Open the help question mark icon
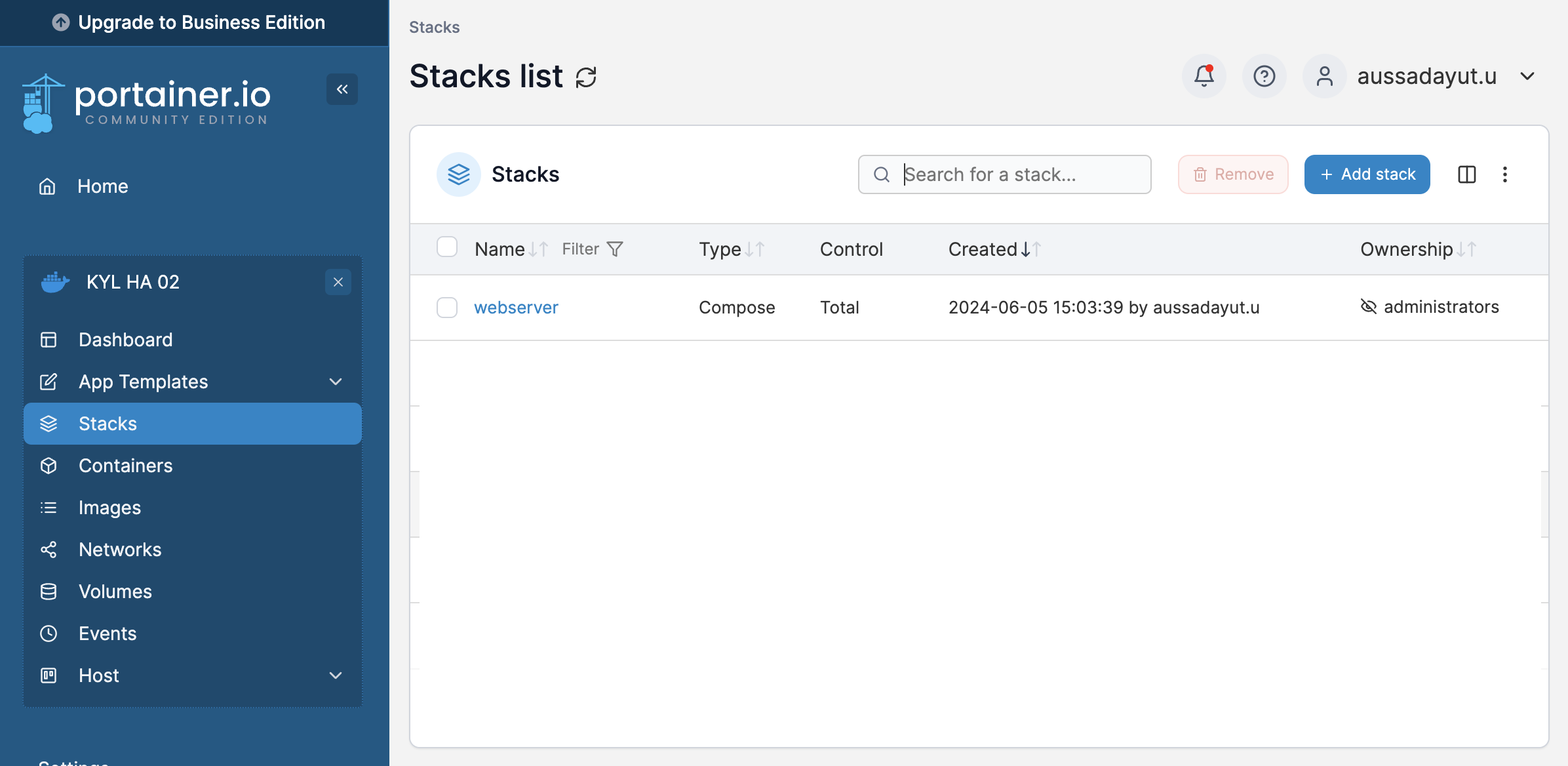The width and height of the screenshot is (1568, 766). (1264, 76)
